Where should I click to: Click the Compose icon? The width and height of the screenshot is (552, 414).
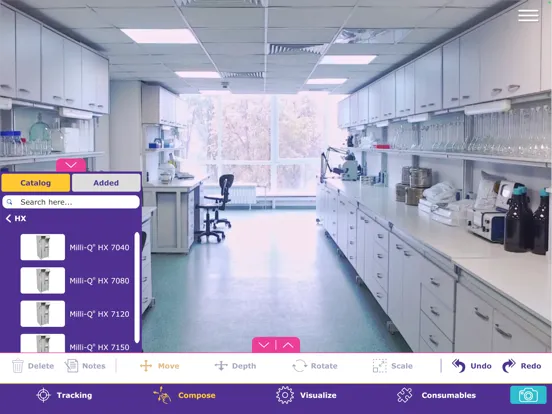coord(162,395)
